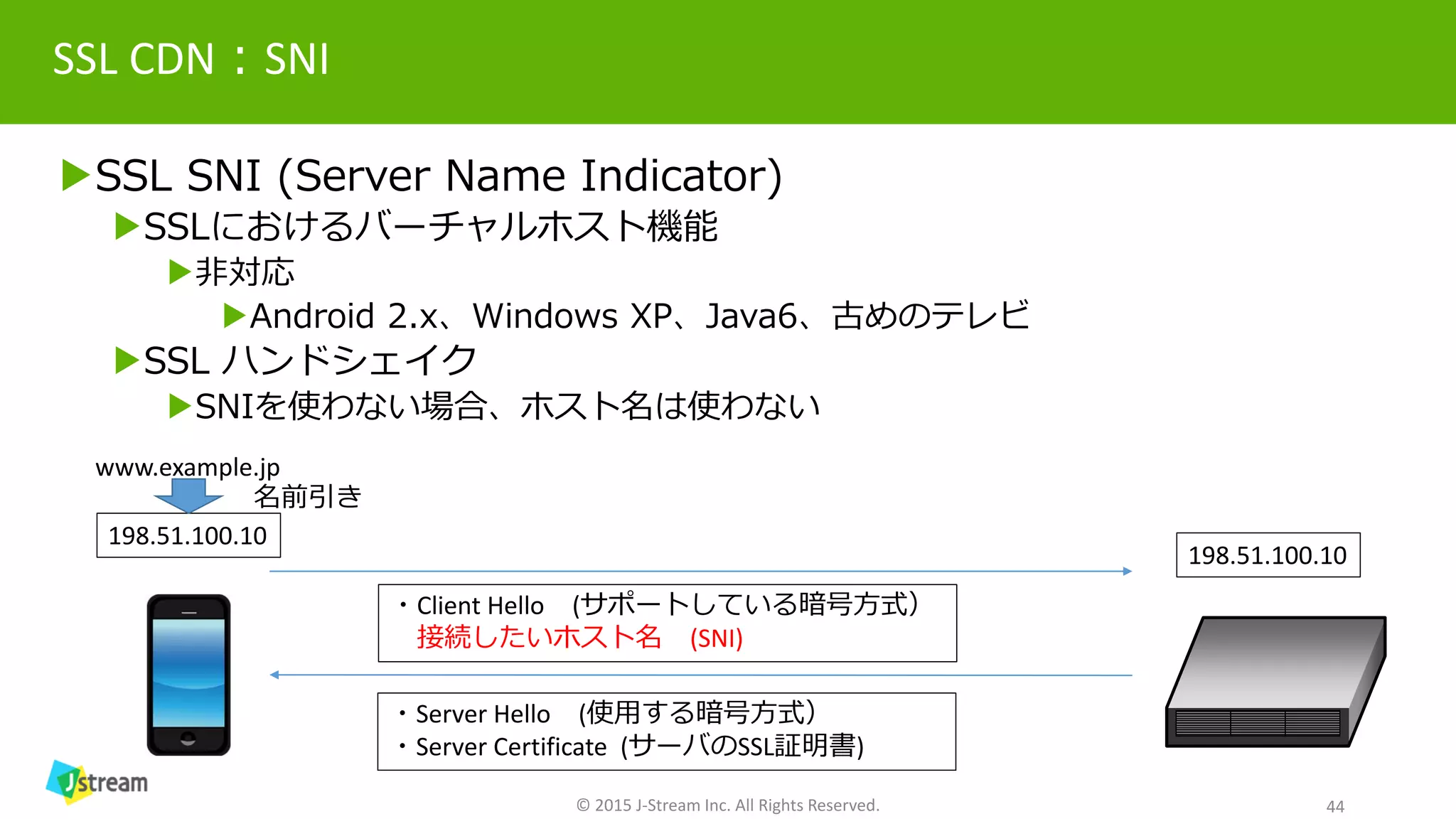The width and height of the screenshot is (1456, 819).
Task: Click the red 接続したいホスト名 (SNI) text
Action: click(579, 638)
